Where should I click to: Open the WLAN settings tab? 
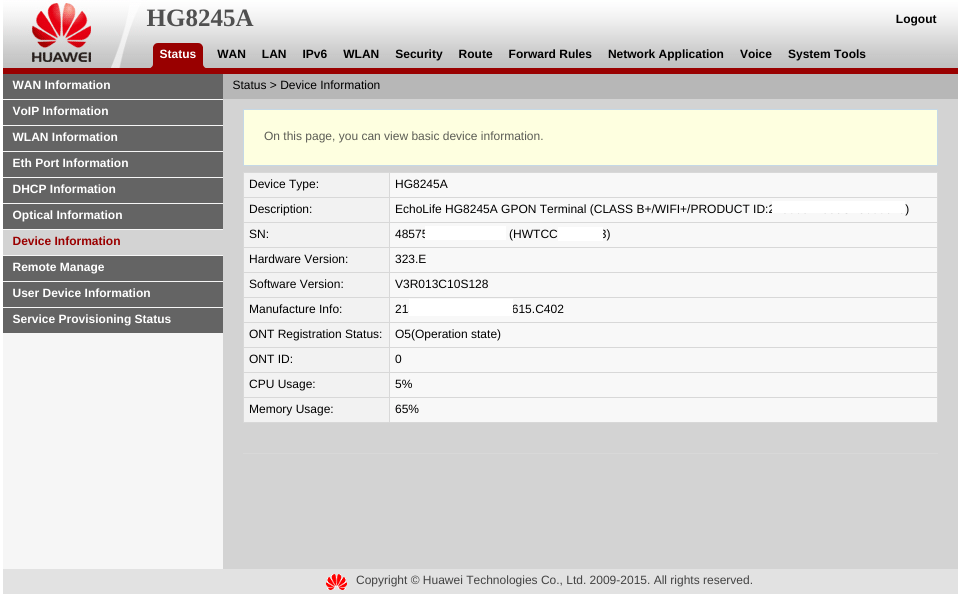pyautogui.click(x=361, y=54)
